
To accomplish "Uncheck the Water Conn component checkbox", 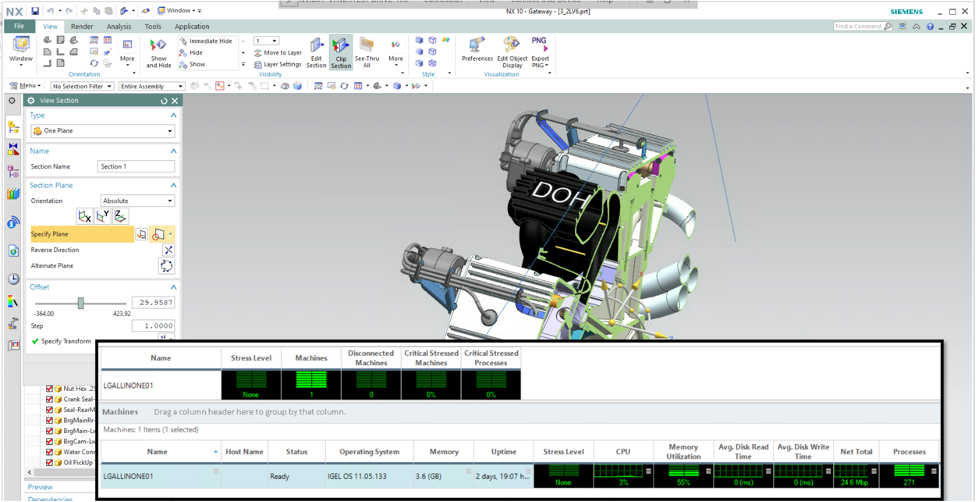I will (x=50, y=452).
